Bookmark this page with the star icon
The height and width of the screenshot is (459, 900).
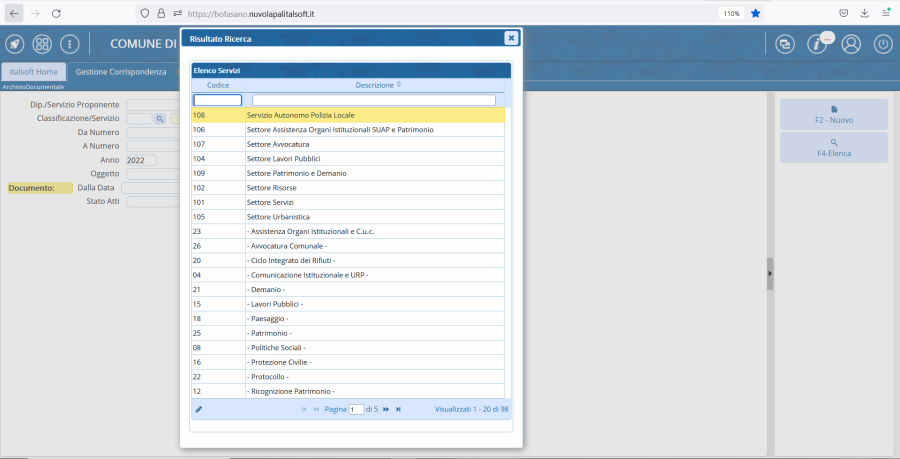756,13
